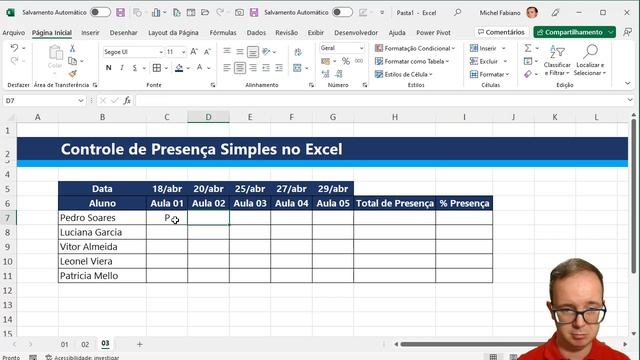Open the Segoe UI font name dropdown
This screenshot has height=360, width=640.
(x=161, y=52)
